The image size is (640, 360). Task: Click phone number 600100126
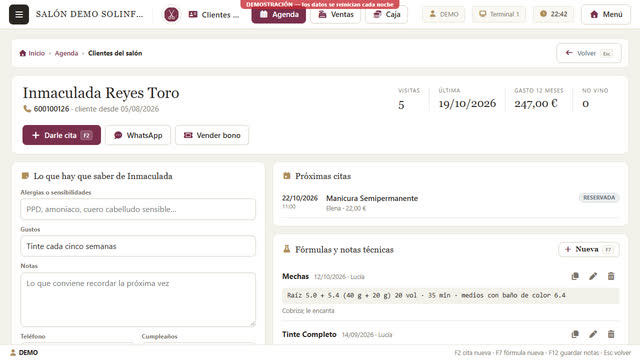coord(51,109)
